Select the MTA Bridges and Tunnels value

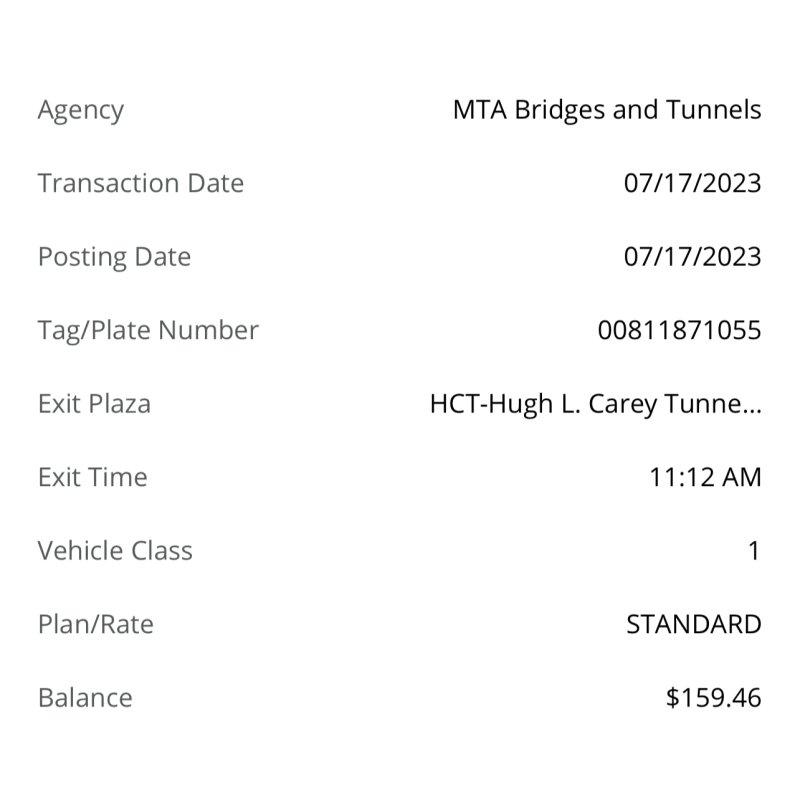coord(607,110)
